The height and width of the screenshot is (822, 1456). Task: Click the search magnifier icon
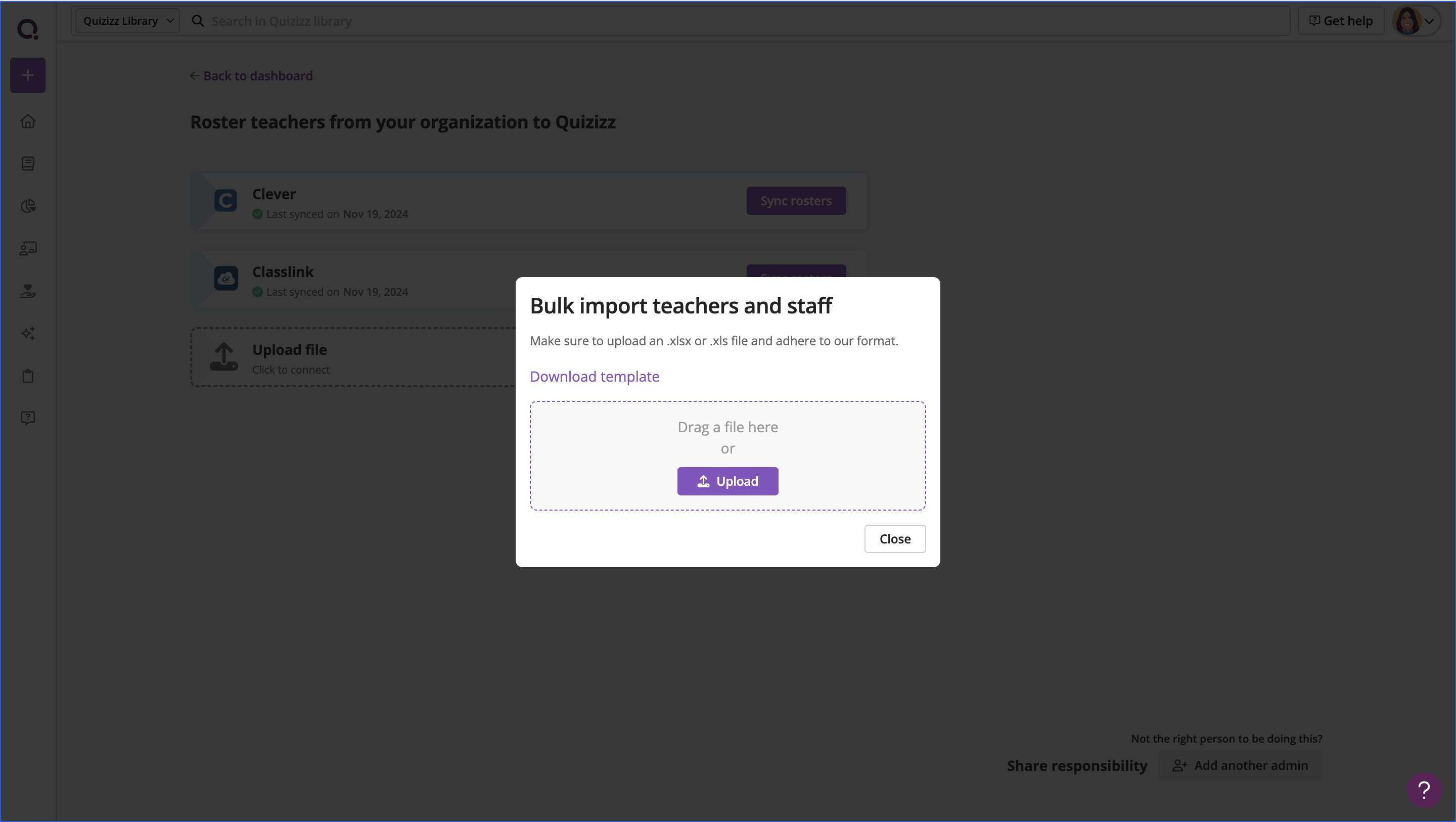click(197, 21)
